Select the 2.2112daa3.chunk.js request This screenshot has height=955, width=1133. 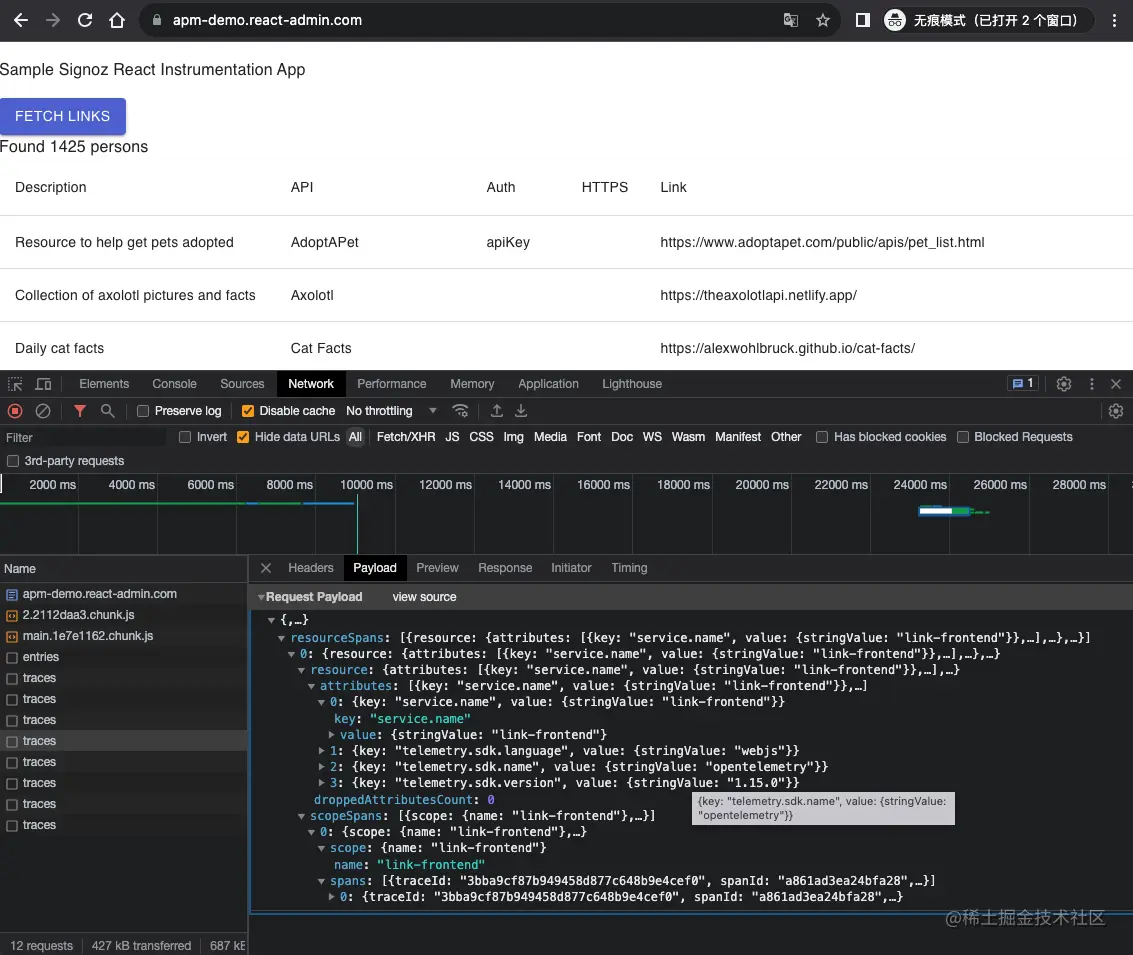124,615
